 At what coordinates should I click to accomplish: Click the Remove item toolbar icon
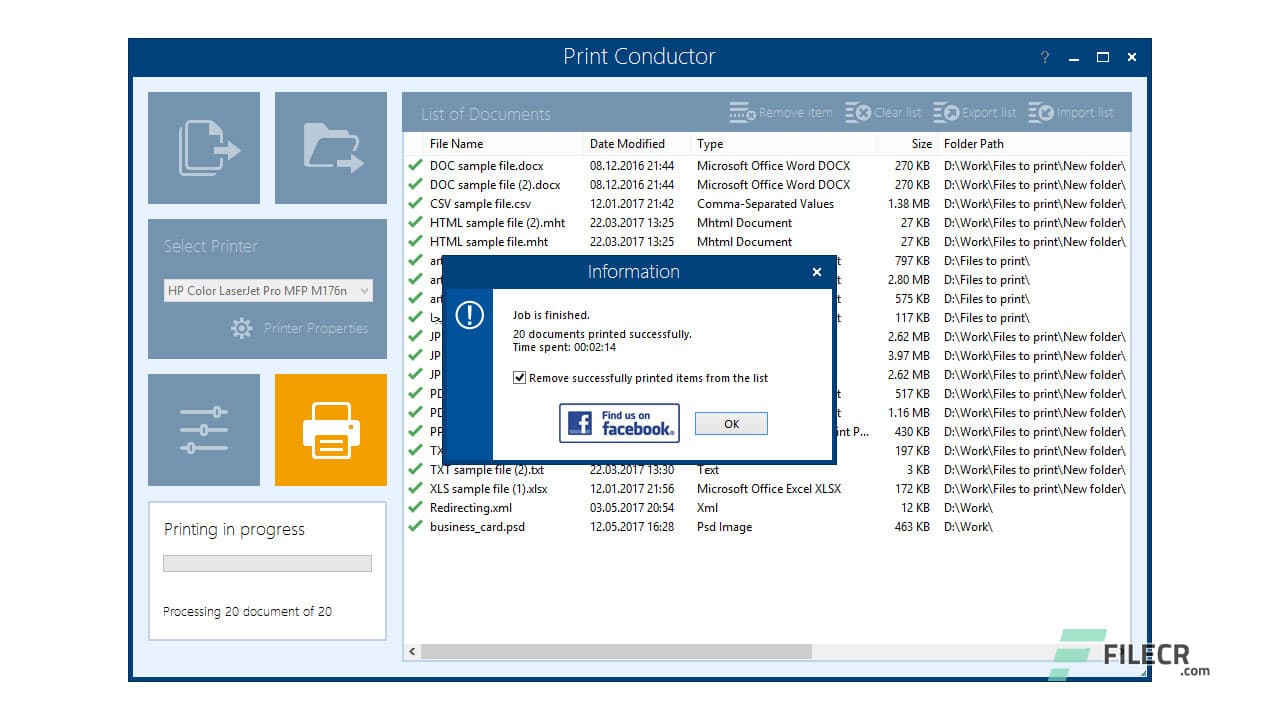click(741, 113)
